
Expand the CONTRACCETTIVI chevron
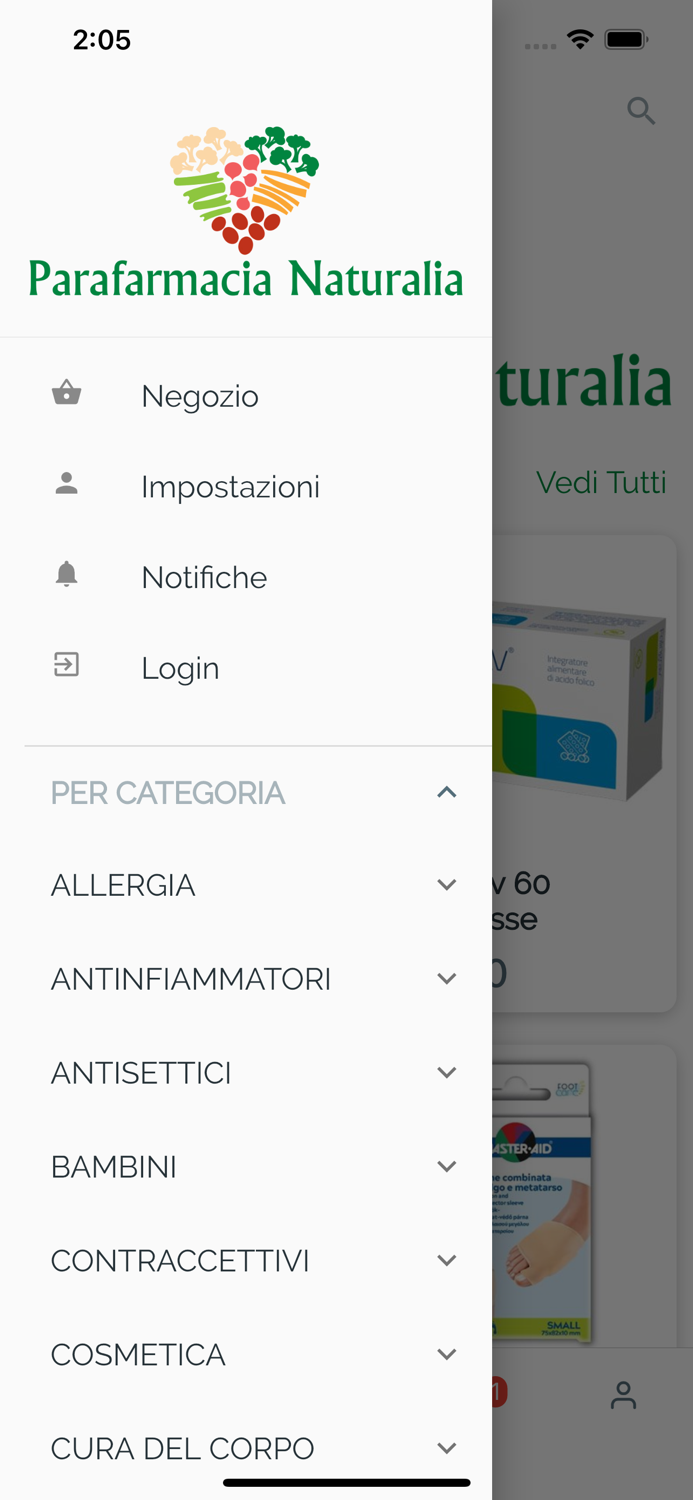(x=446, y=1261)
